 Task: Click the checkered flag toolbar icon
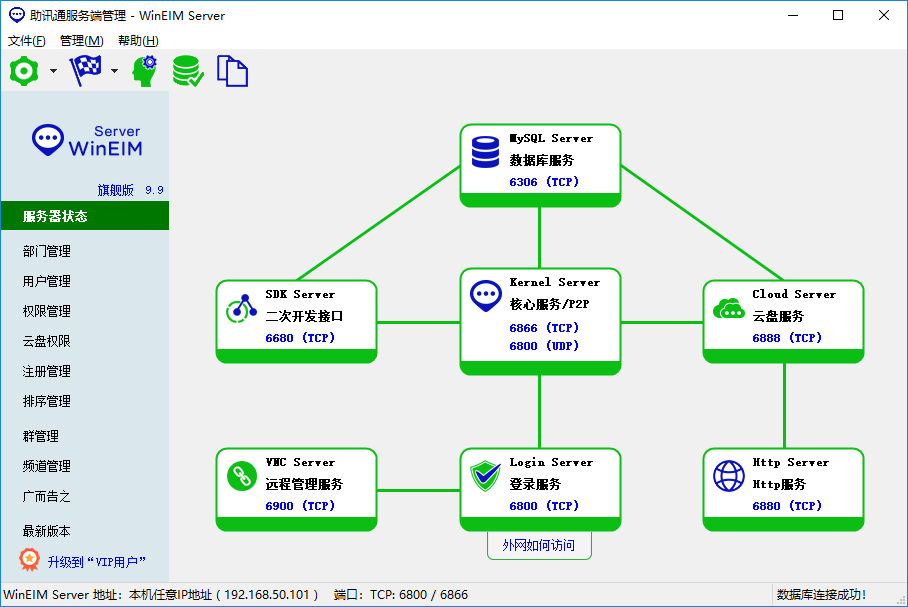(85, 71)
